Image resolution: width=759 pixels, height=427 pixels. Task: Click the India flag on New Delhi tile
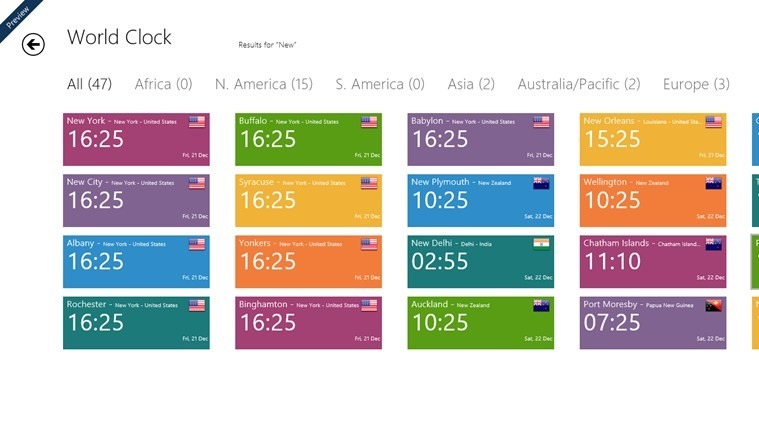click(x=541, y=243)
